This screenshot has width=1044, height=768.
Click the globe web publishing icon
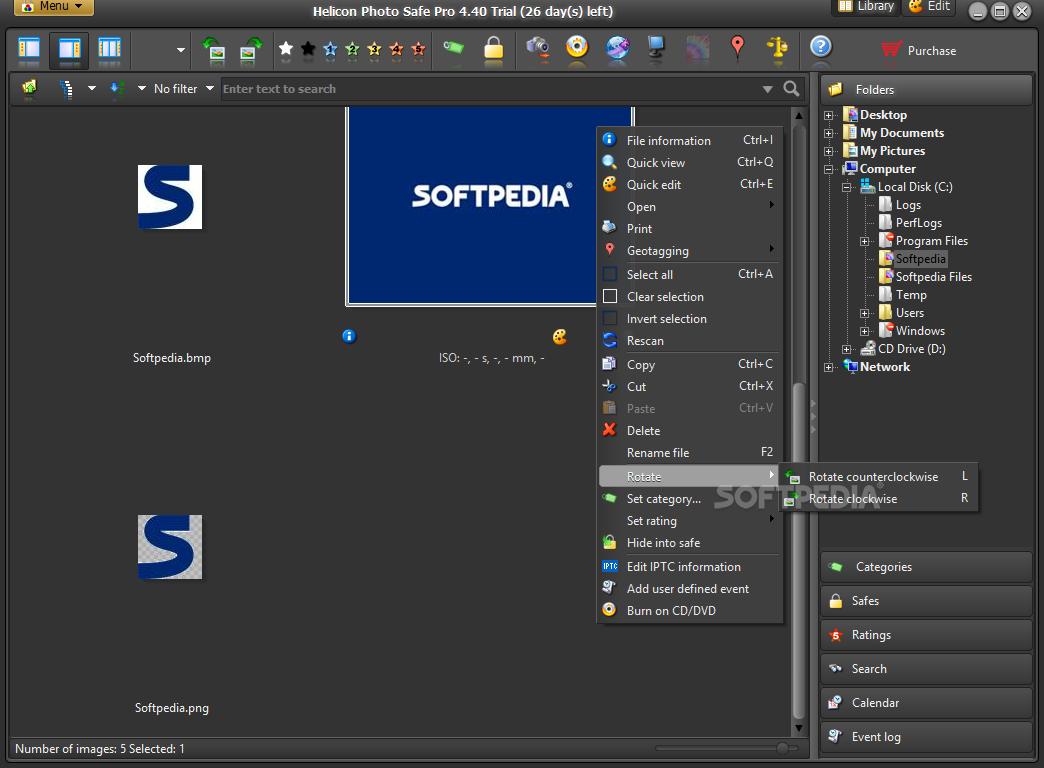617,47
